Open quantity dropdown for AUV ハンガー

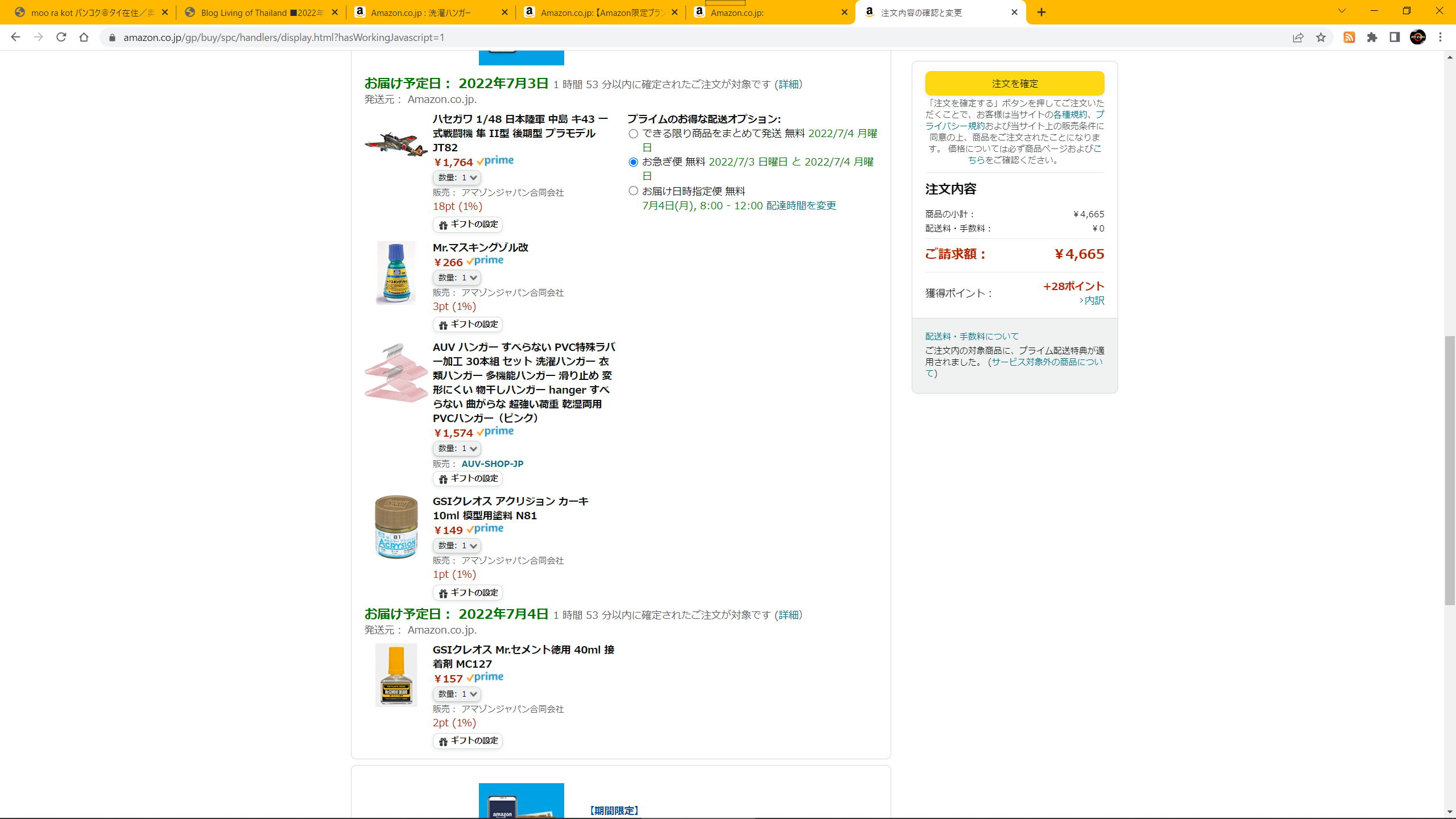pyautogui.click(x=457, y=449)
